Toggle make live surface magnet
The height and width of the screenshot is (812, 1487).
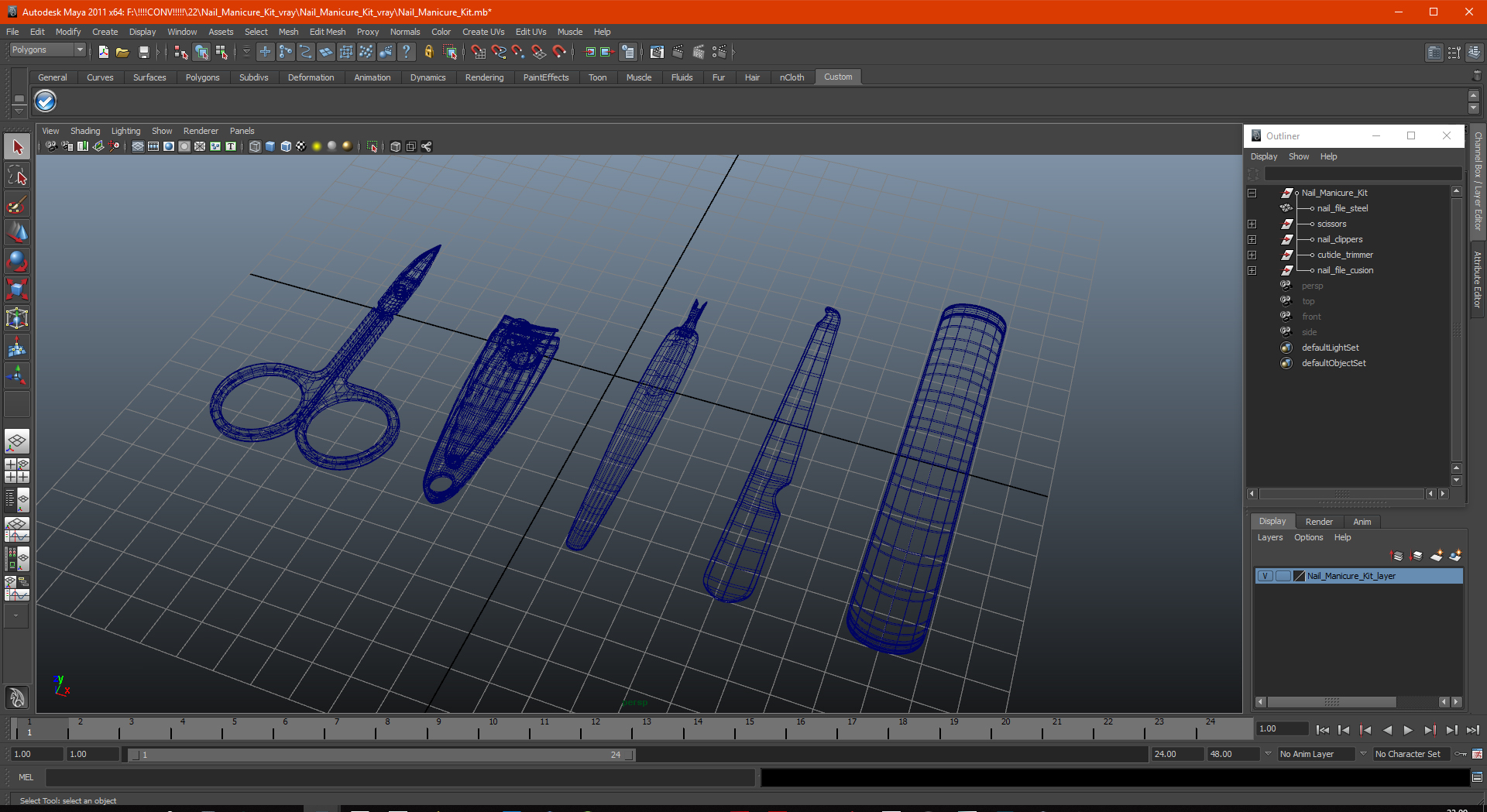pyautogui.click(x=559, y=52)
